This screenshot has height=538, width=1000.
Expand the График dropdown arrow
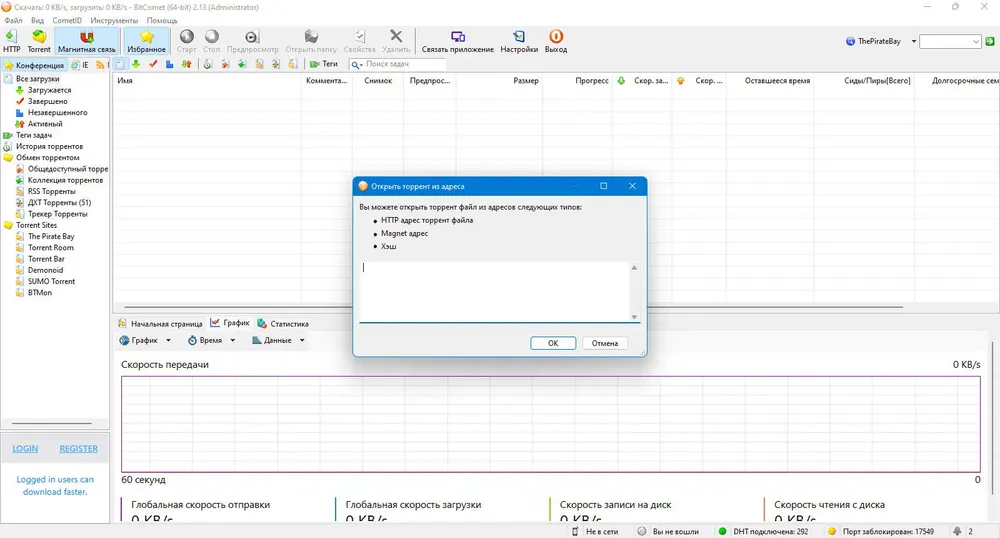168,340
